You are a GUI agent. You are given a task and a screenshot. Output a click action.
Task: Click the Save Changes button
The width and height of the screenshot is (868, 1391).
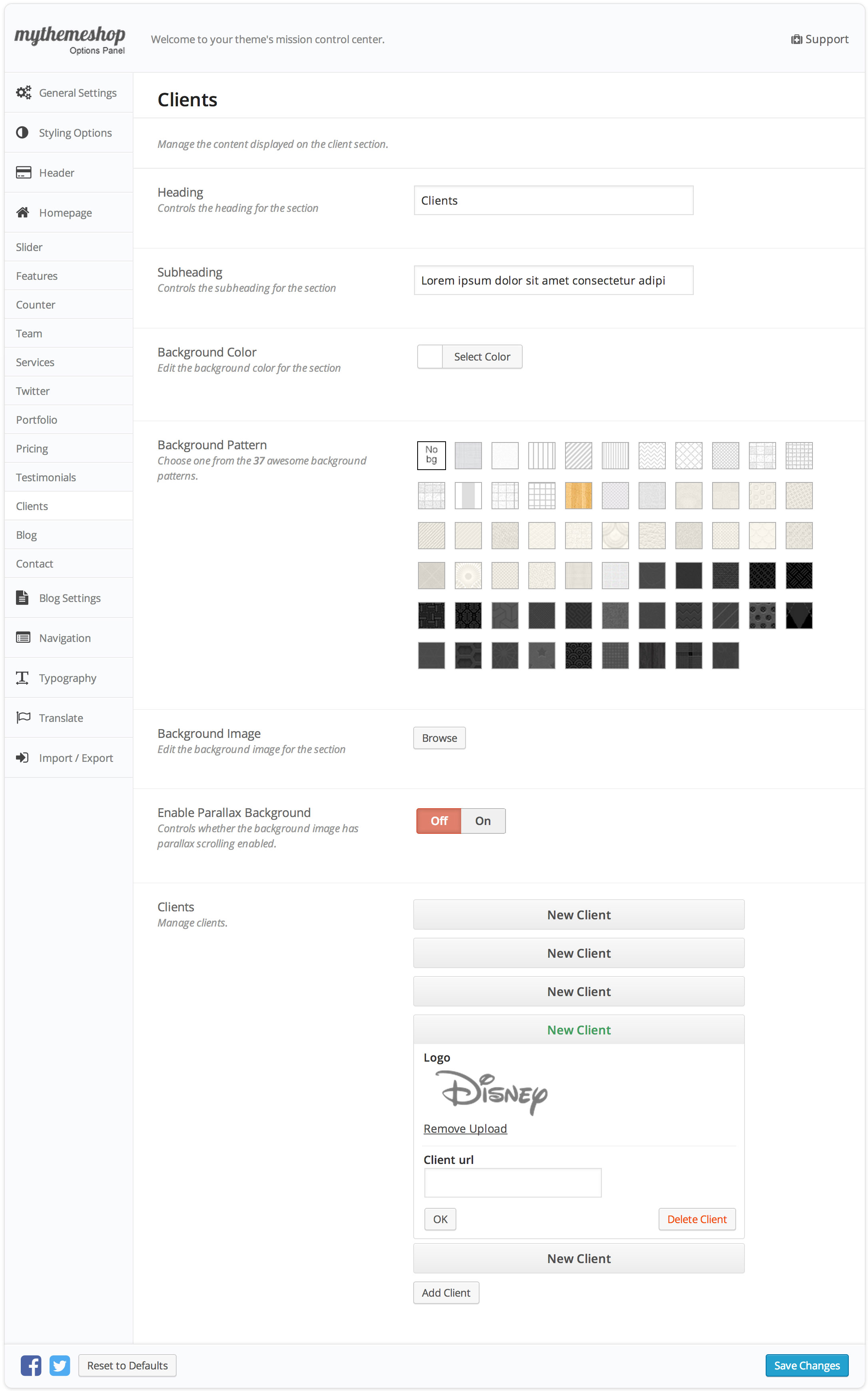pyautogui.click(x=806, y=1366)
